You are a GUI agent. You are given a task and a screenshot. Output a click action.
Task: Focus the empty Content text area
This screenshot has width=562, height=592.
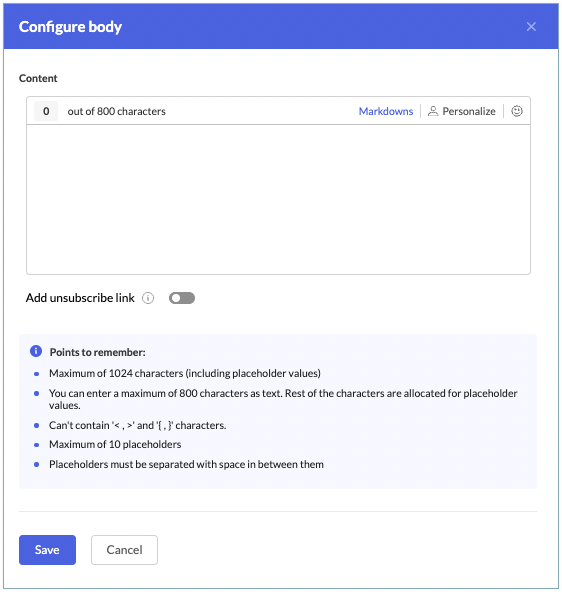point(278,199)
